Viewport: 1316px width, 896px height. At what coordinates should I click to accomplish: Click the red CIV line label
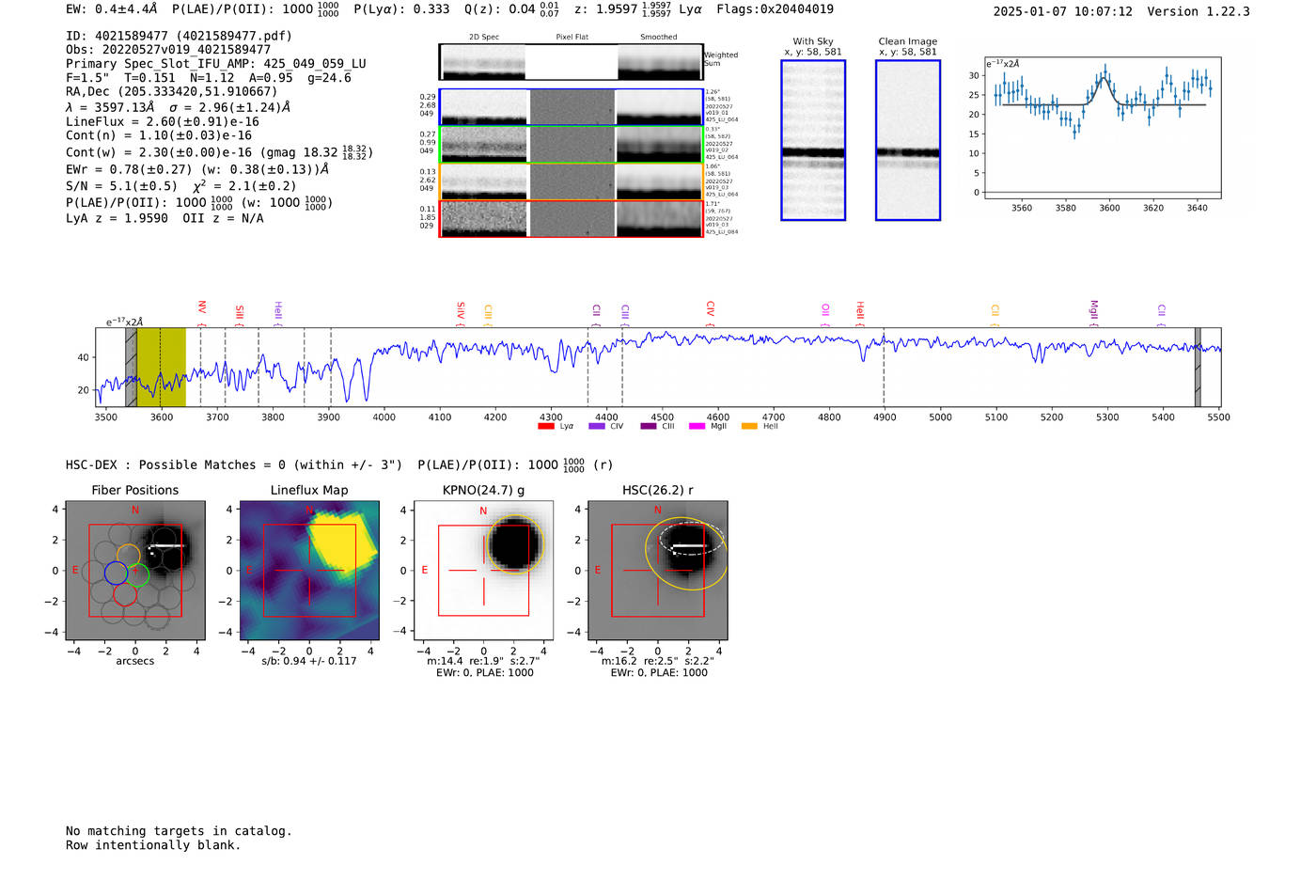coord(711,308)
